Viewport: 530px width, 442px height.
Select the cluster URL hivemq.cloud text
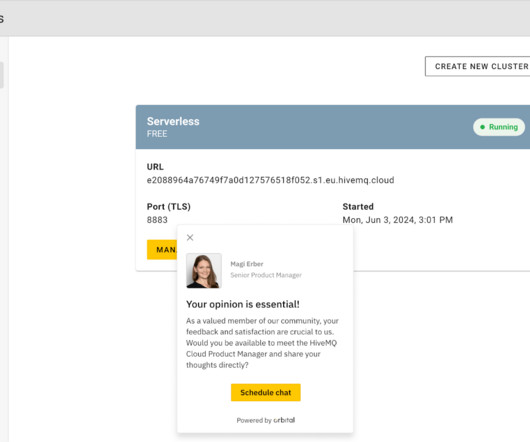pos(270,180)
